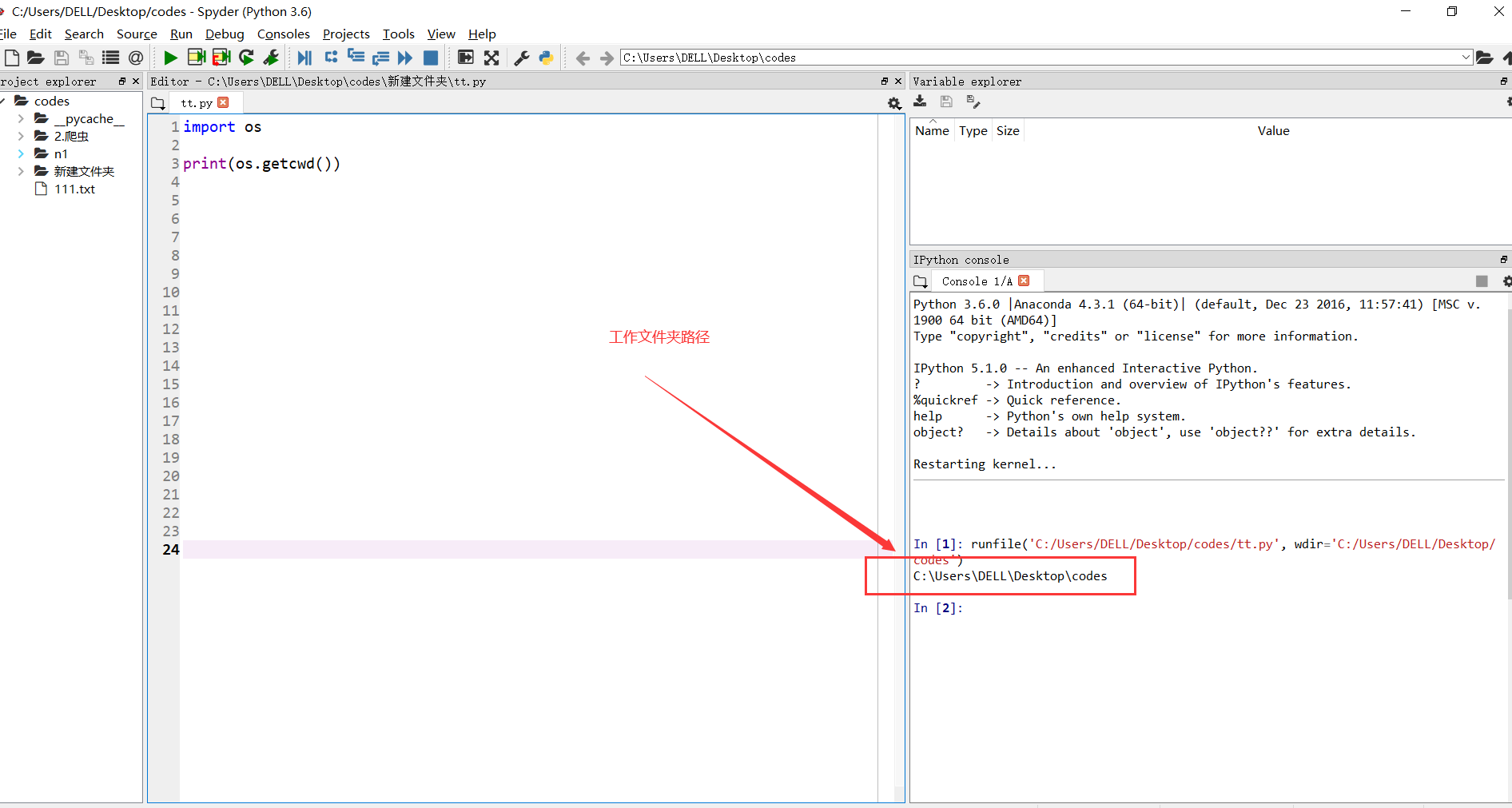Viewport: 1512px width, 808px height.
Task: Open the Edit menu
Action: (40, 34)
